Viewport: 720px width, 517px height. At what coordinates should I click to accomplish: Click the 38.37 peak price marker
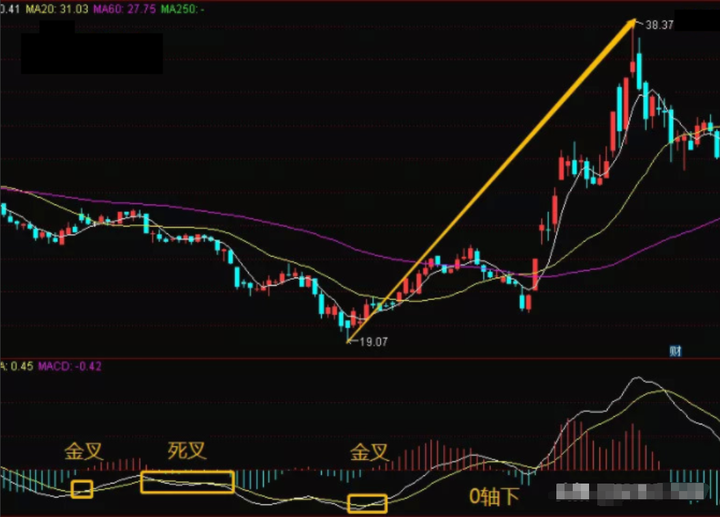tap(659, 24)
